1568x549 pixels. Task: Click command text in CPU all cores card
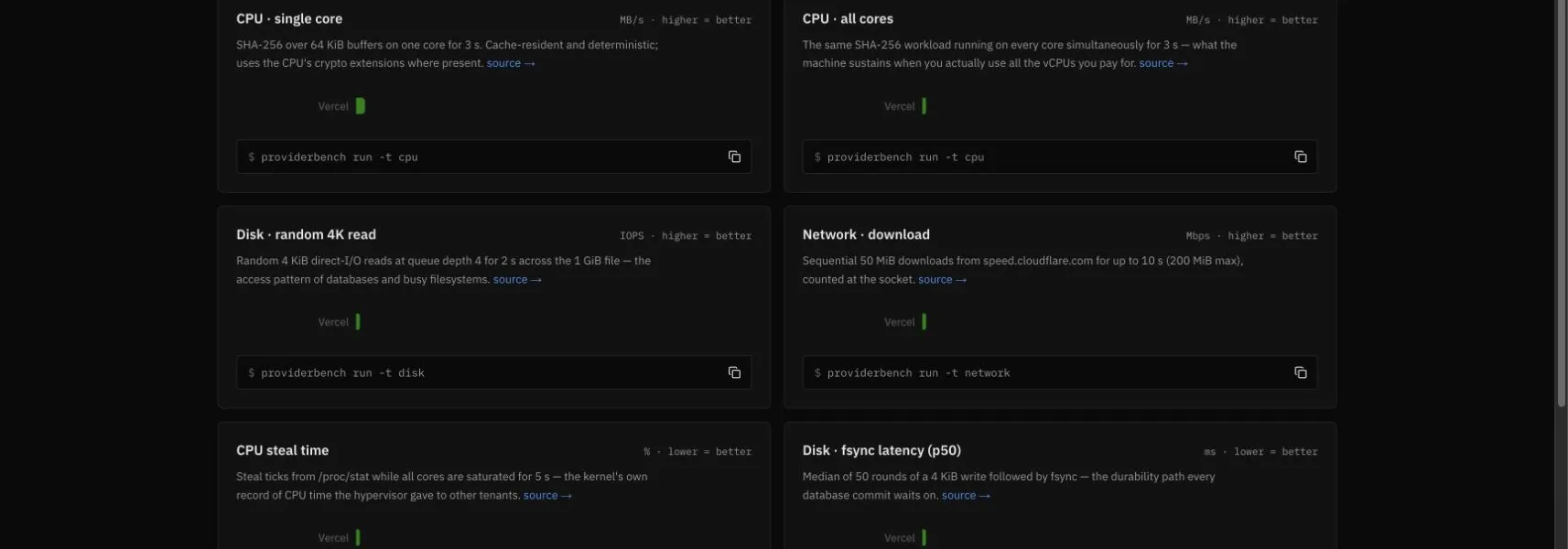click(905, 157)
